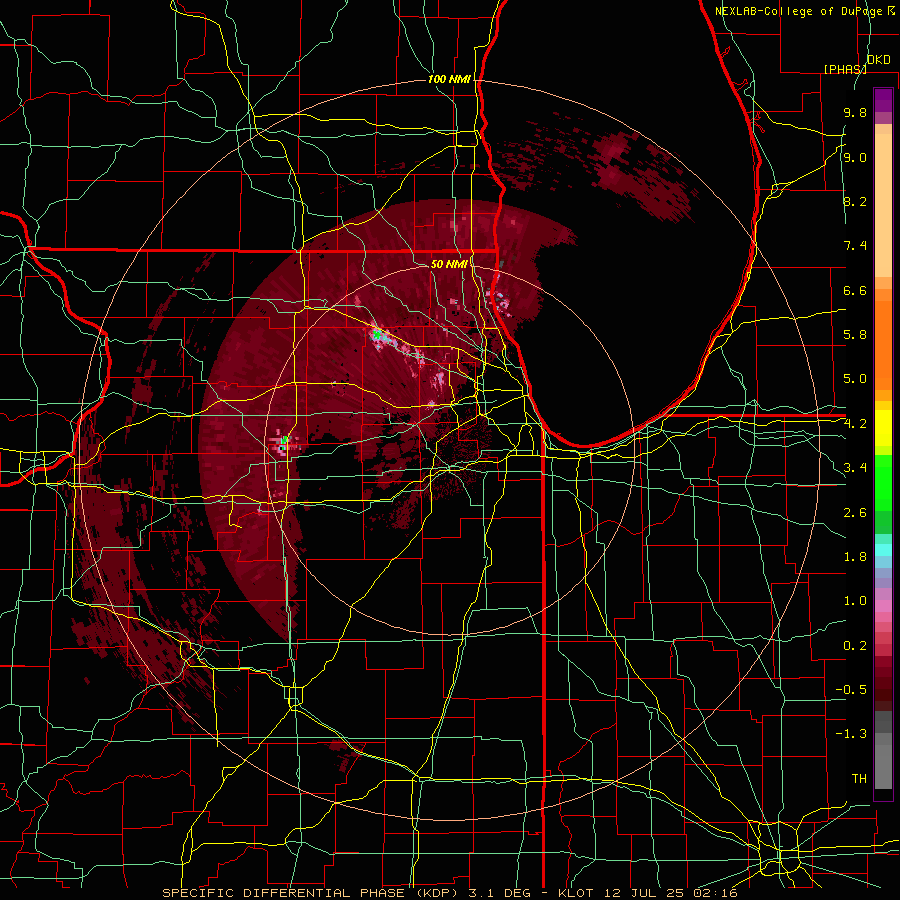The width and height of the screenshot is (900, 900).
Task: Click the -0.5 scale value
Action: pyautogui.click(x=851, y=690)
